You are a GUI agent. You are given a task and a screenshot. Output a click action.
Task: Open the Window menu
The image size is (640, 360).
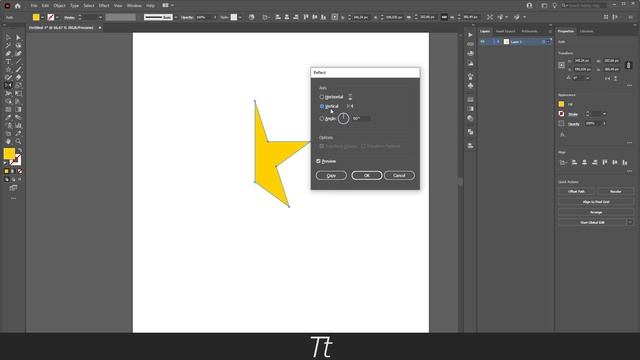134,6
